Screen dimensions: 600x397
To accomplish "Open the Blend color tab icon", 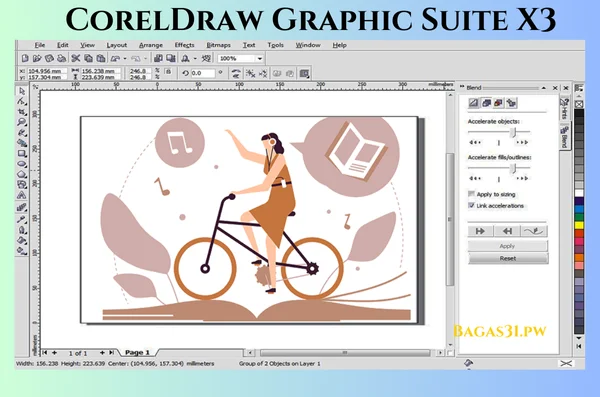I will coord(499,103).
